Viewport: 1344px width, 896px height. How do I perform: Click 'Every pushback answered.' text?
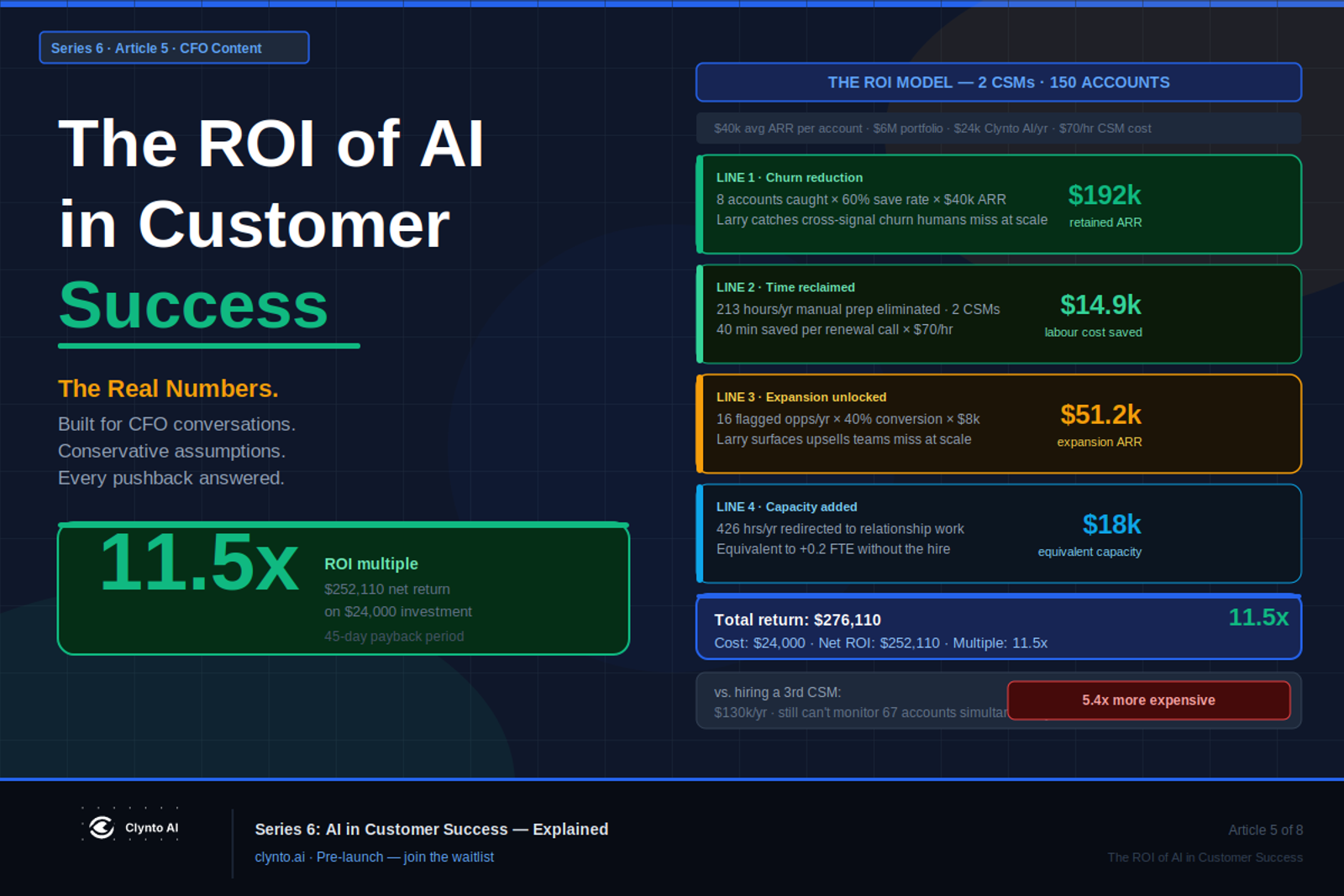[171, 478]
